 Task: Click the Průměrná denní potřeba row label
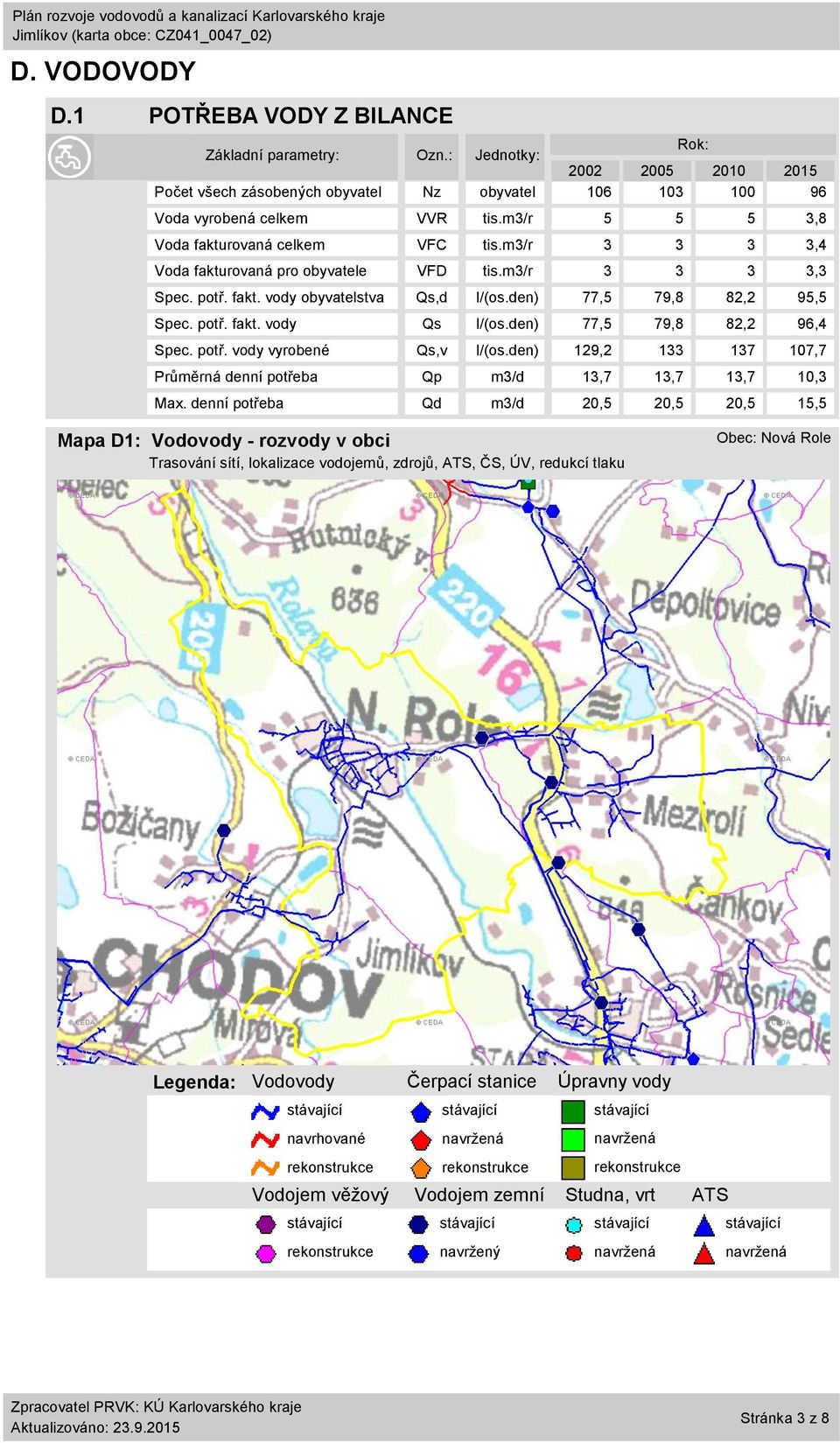pos(236,376)
